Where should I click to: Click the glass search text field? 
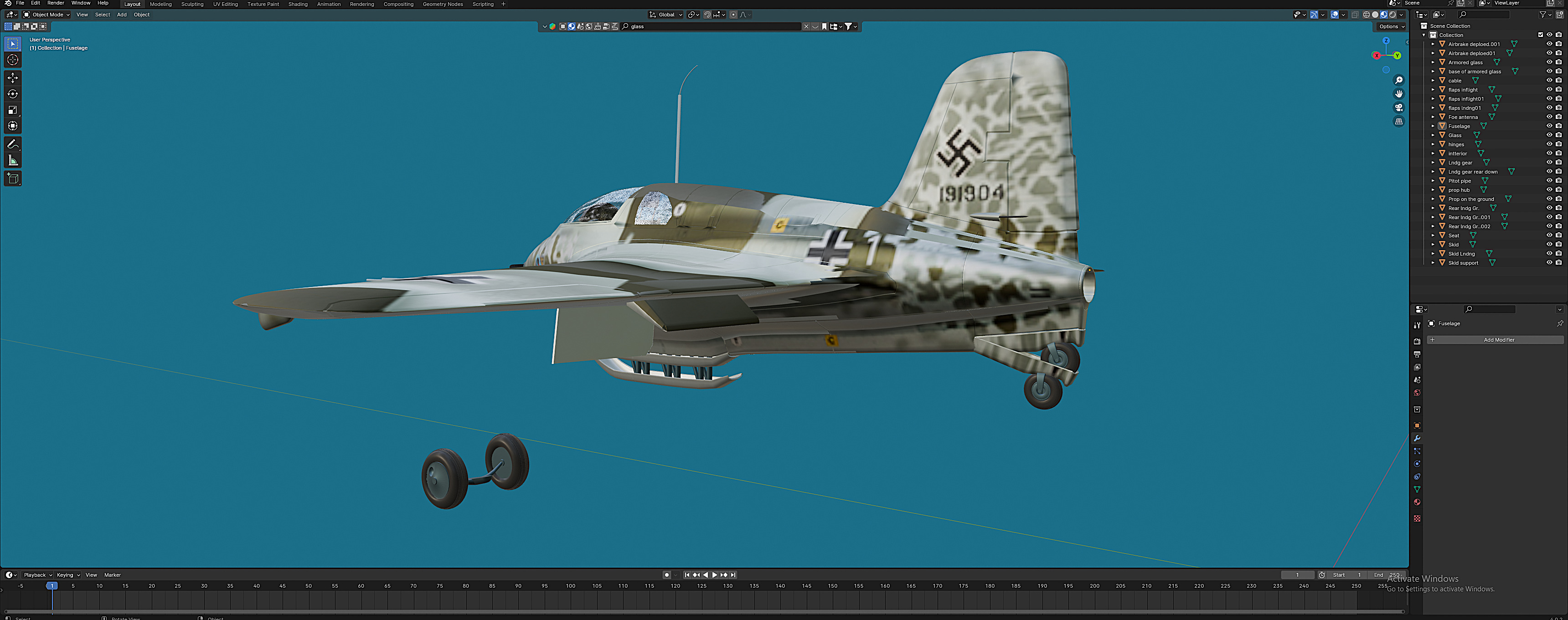click(x=712, y=26)
